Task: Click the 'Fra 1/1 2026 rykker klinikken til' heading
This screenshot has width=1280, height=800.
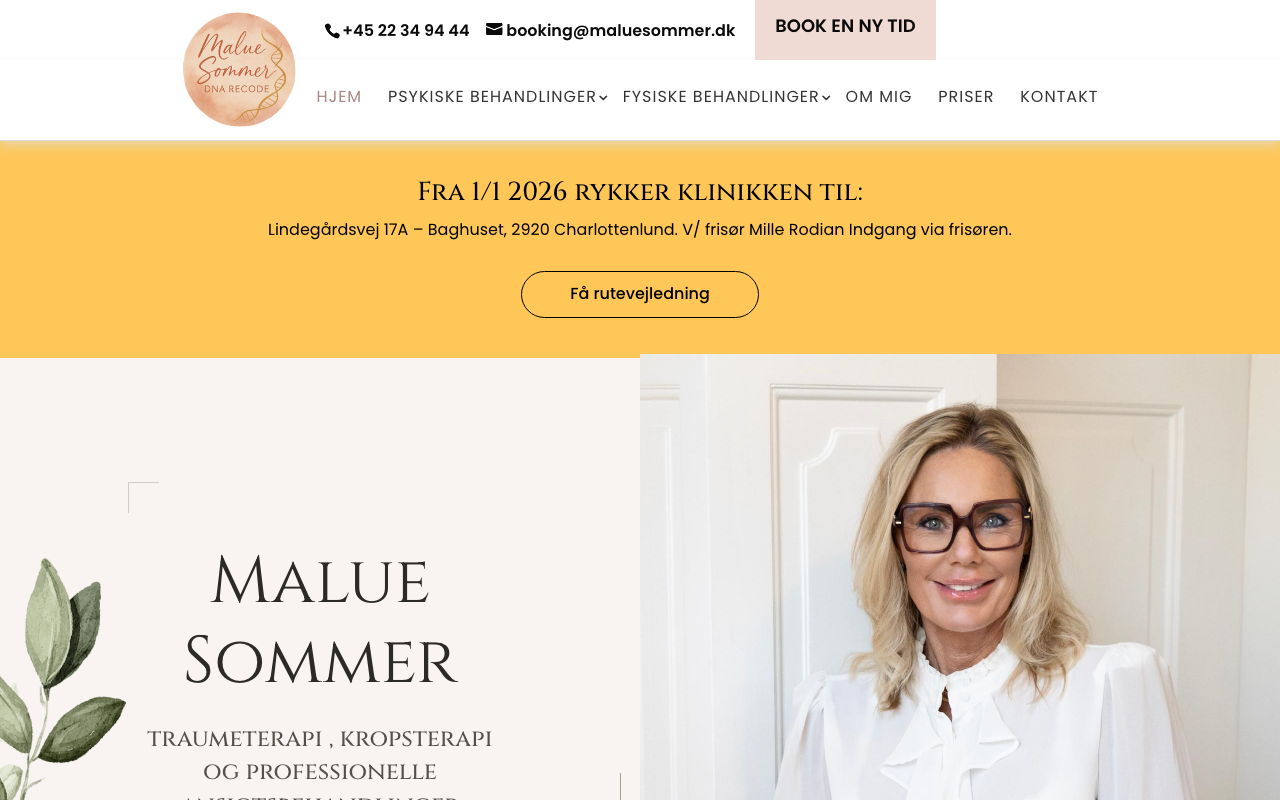Action: (640, 191)
